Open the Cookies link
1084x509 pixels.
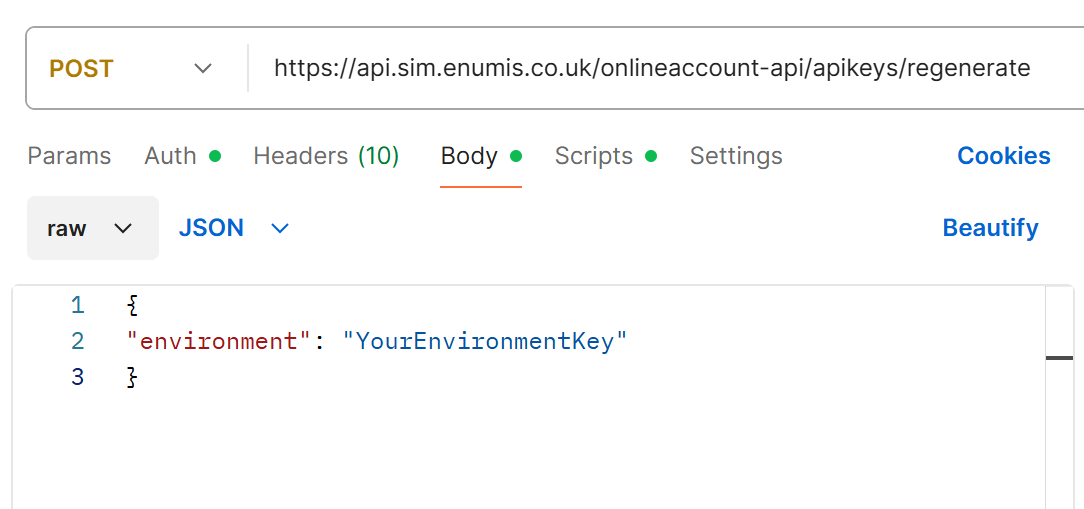click(1003, 156)
